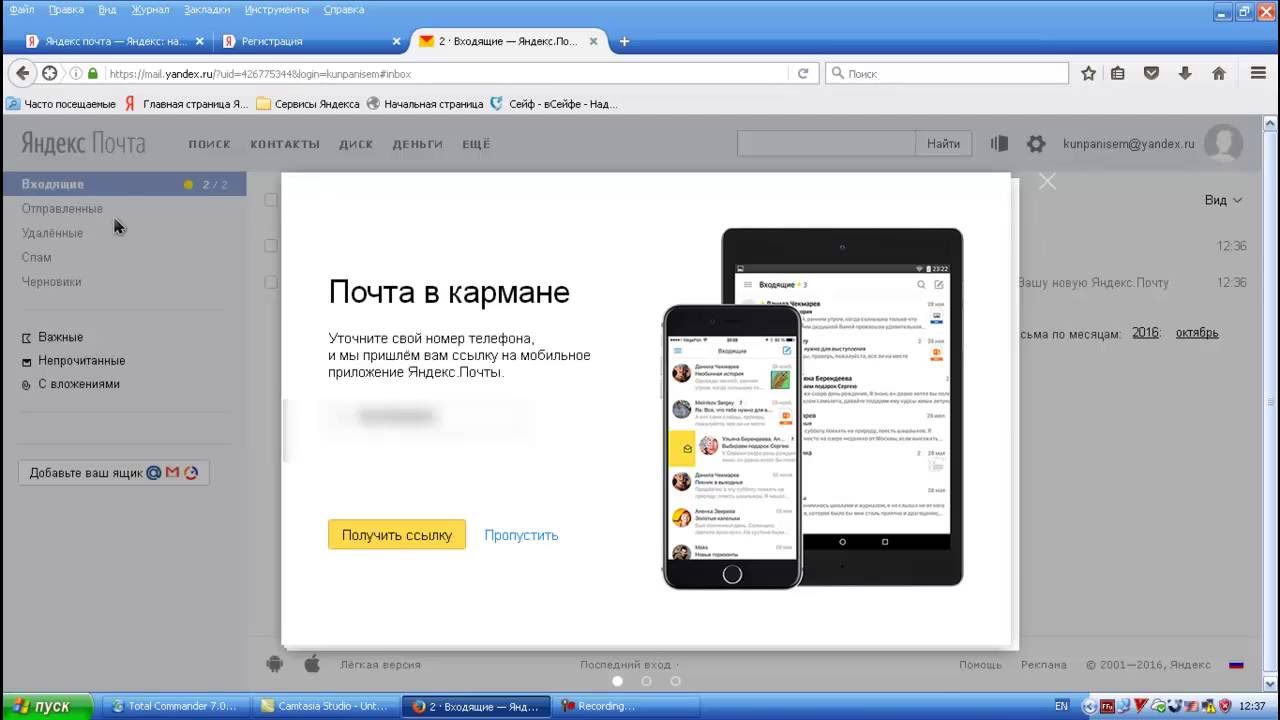Click the themes icon beside settings gear

tap(999, 144)
